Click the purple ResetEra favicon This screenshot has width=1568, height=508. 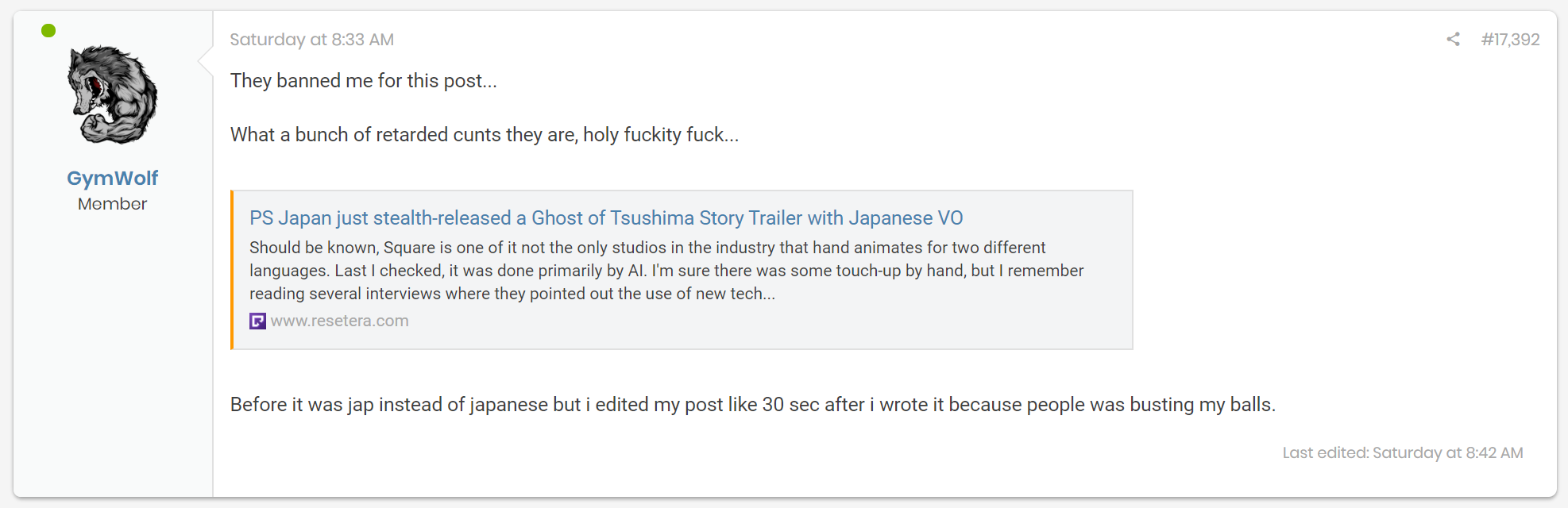pyautogui.click(x=257, y=321)
